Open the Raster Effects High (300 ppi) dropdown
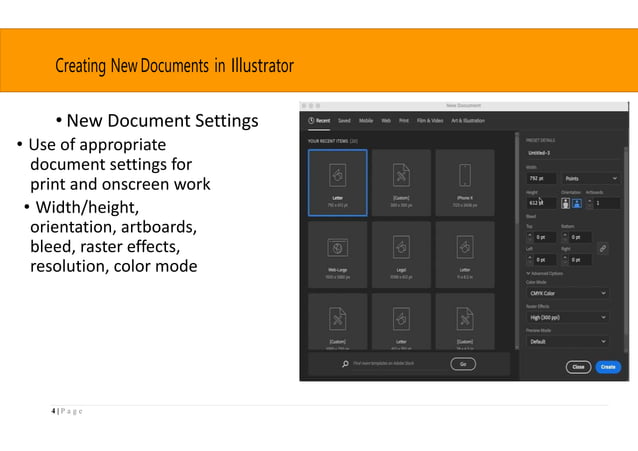Screen dimensions: 638x451 [568, 317]
